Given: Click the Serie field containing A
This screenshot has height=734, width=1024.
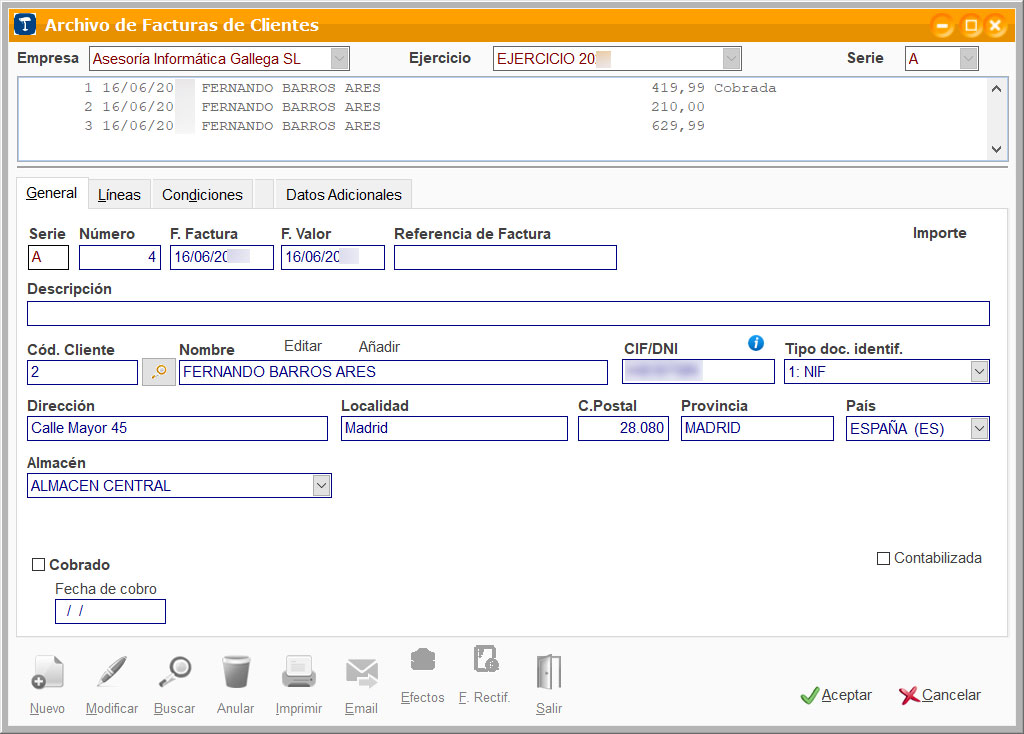Looking at the screenshot, I should tap(48, 257).
